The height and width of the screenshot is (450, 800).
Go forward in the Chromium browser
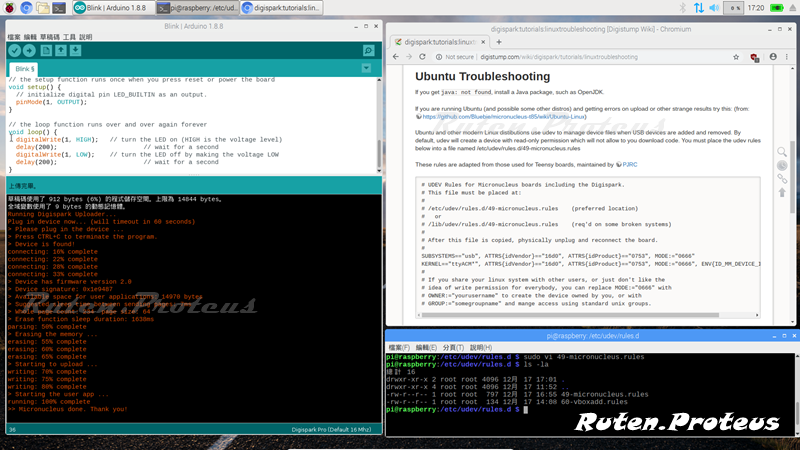pyautogui.click(x=409, y=57)
